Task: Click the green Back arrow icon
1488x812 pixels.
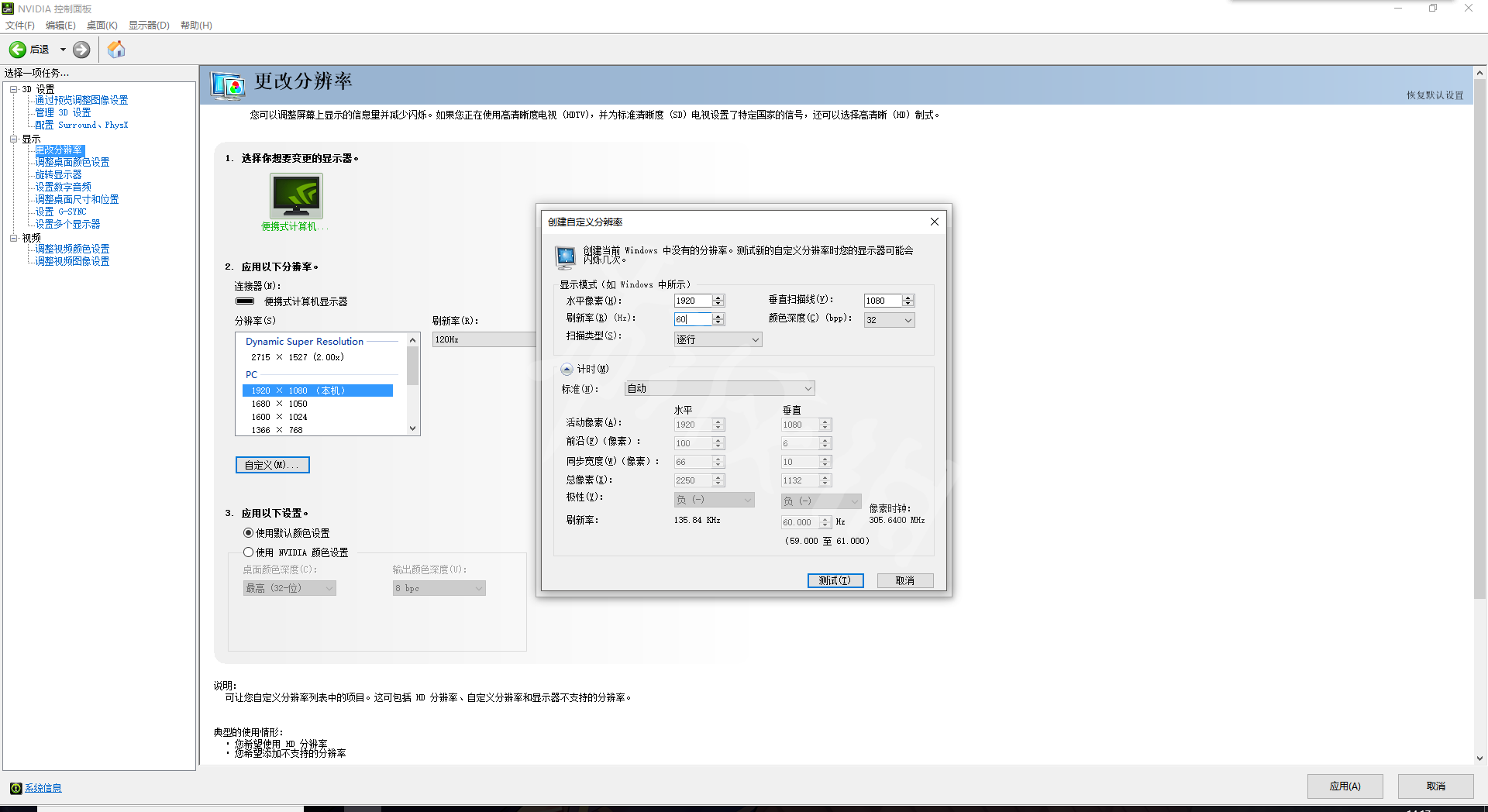Action: click(17, 50)
